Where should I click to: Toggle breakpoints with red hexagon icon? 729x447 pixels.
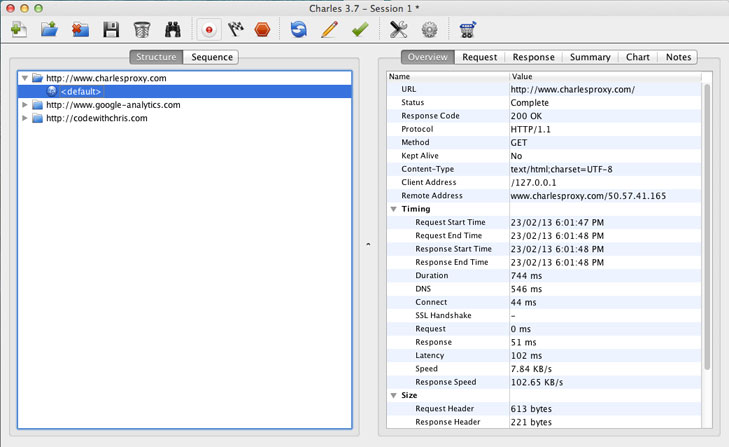[263, 30]
